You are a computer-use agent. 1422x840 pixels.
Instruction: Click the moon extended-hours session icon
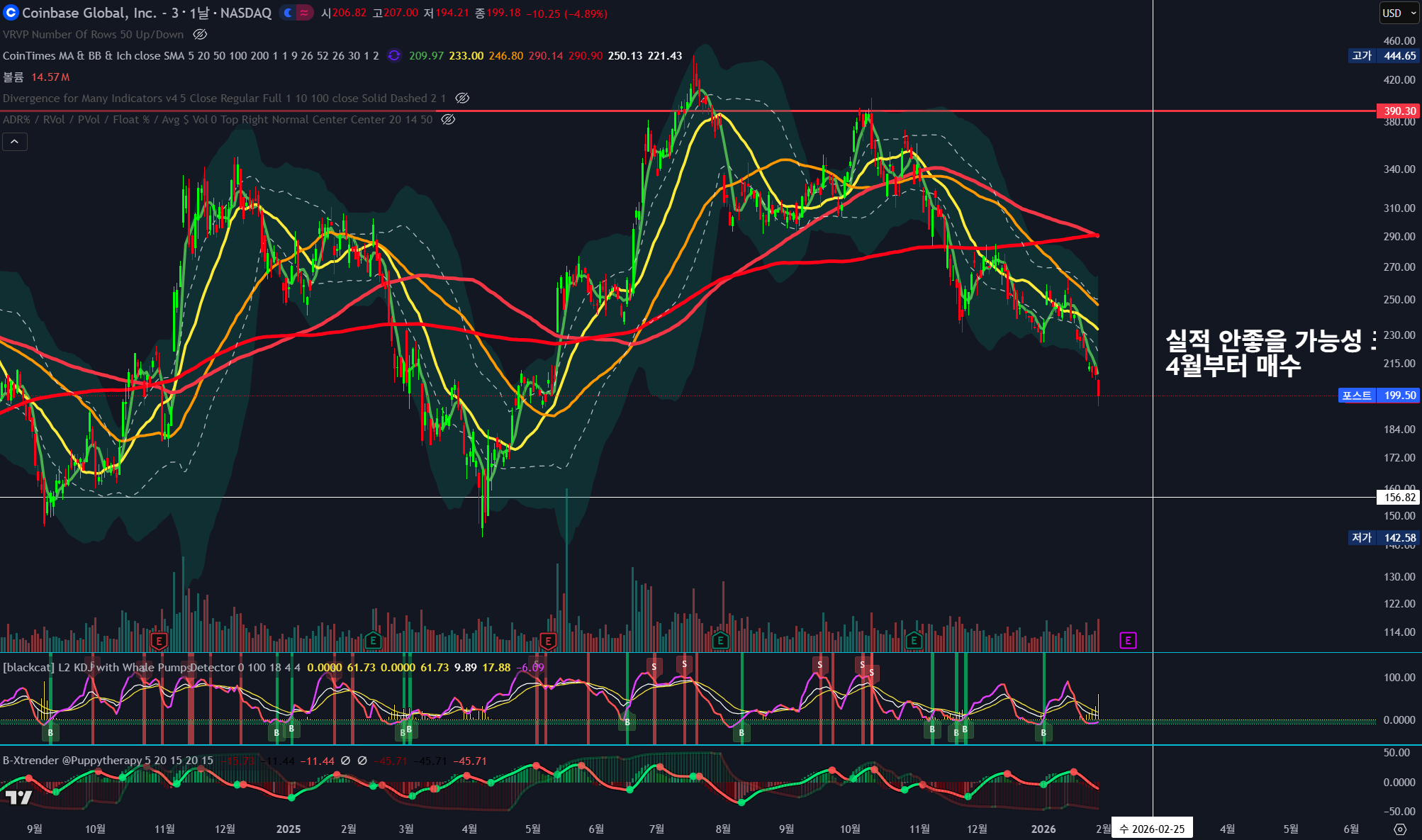[x=288, y=13]
